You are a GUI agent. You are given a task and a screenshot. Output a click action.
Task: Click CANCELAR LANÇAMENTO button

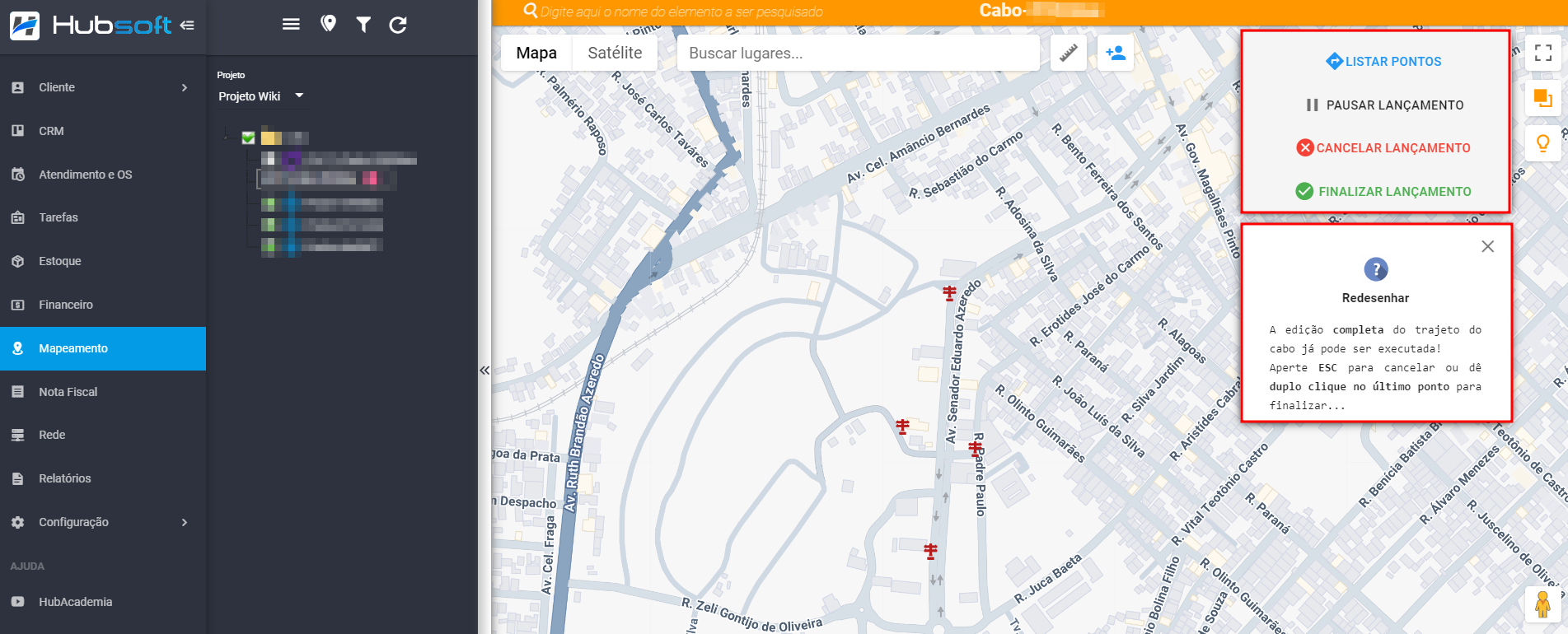pyautogui.click(x=1383, y=148)
